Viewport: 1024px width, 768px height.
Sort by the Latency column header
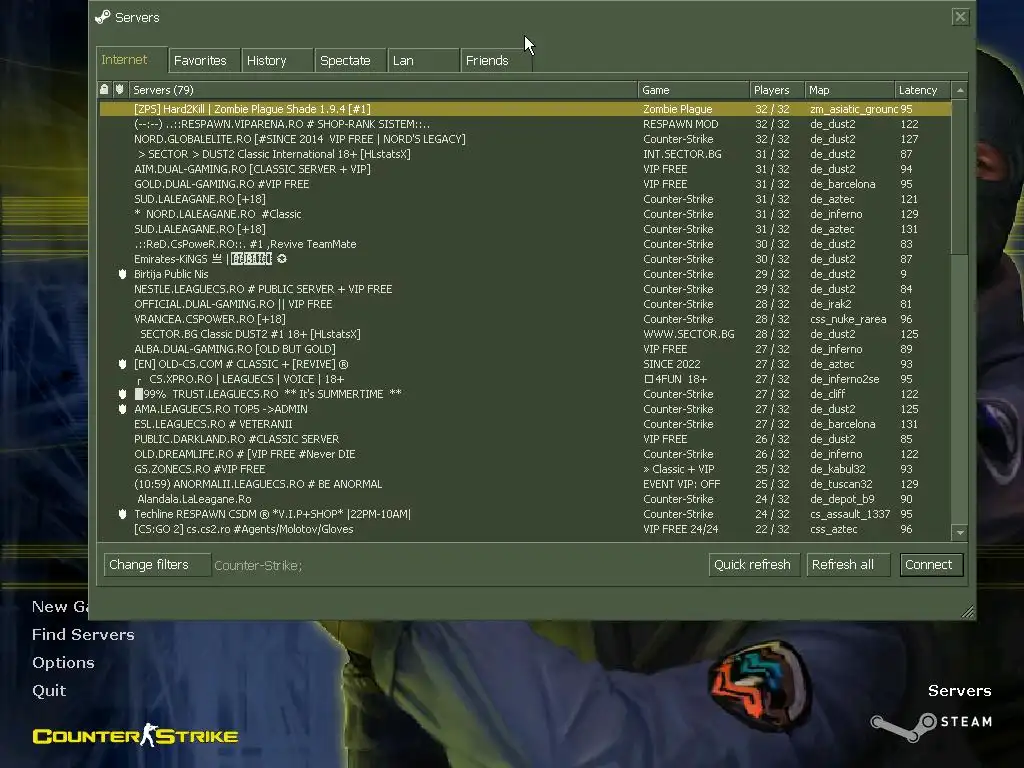tap(923, 90)
